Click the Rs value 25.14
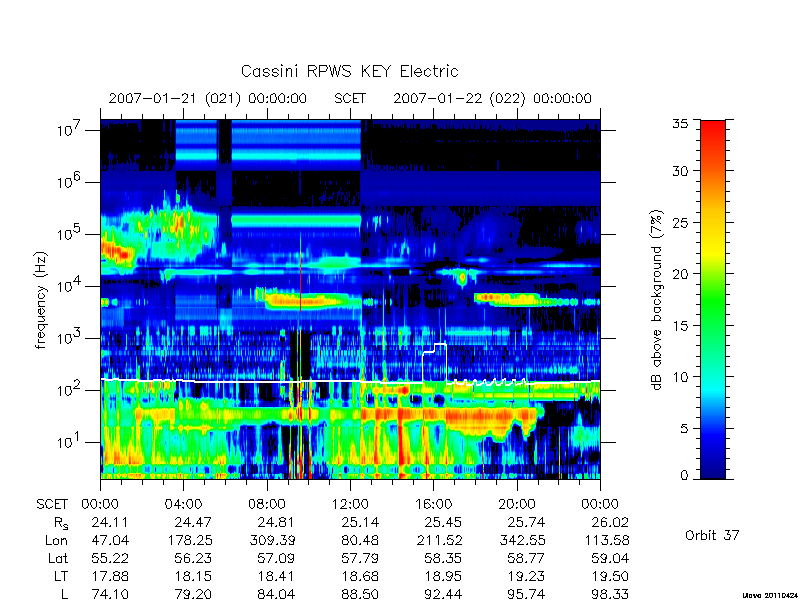Screen dimensions: 800x600 (x=360, y=522)
